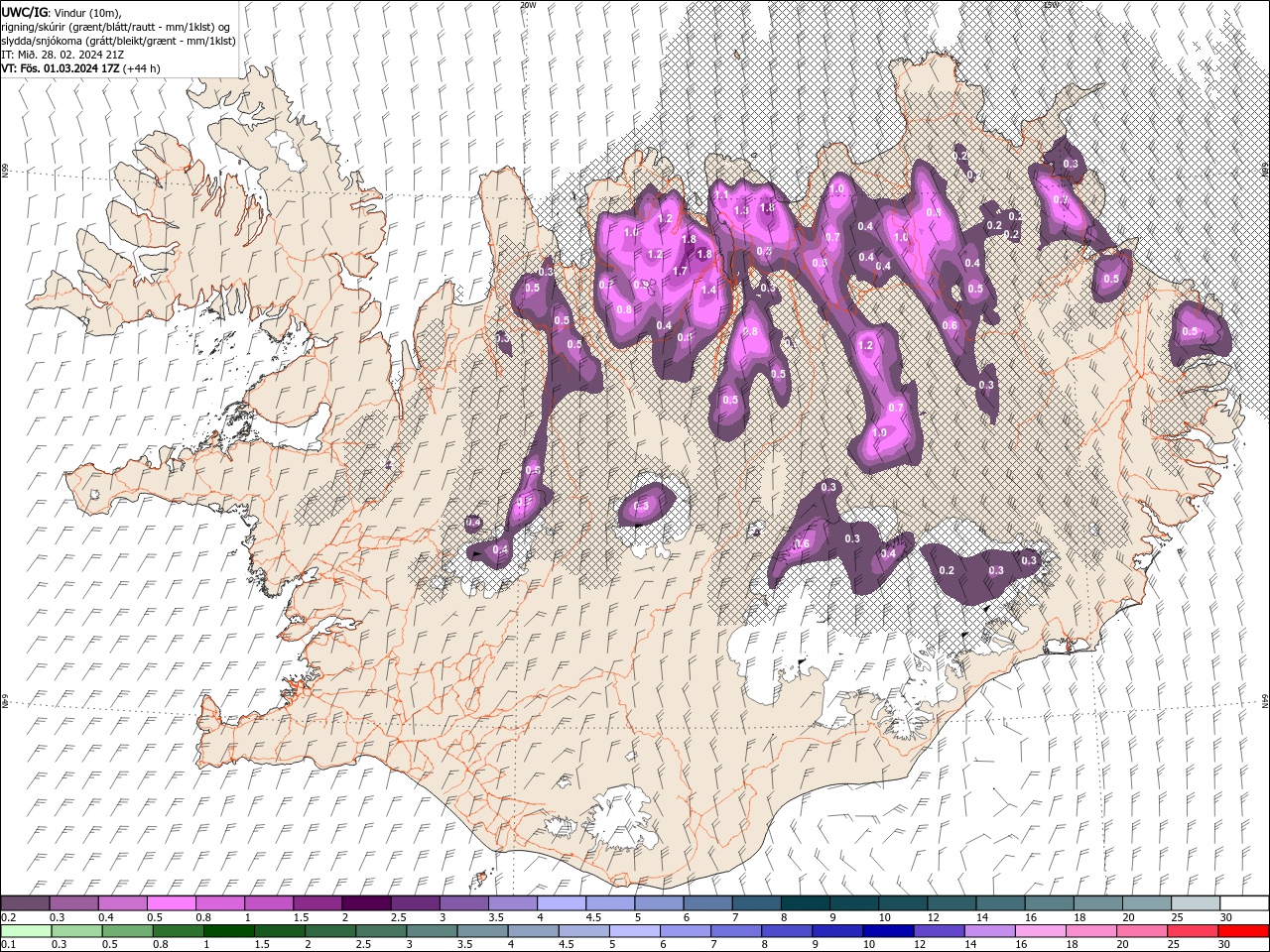This screenshot has height=952, width=1270.
Task: Click the '1.4' precipitation value on the map
Action: tap(708, 291)
